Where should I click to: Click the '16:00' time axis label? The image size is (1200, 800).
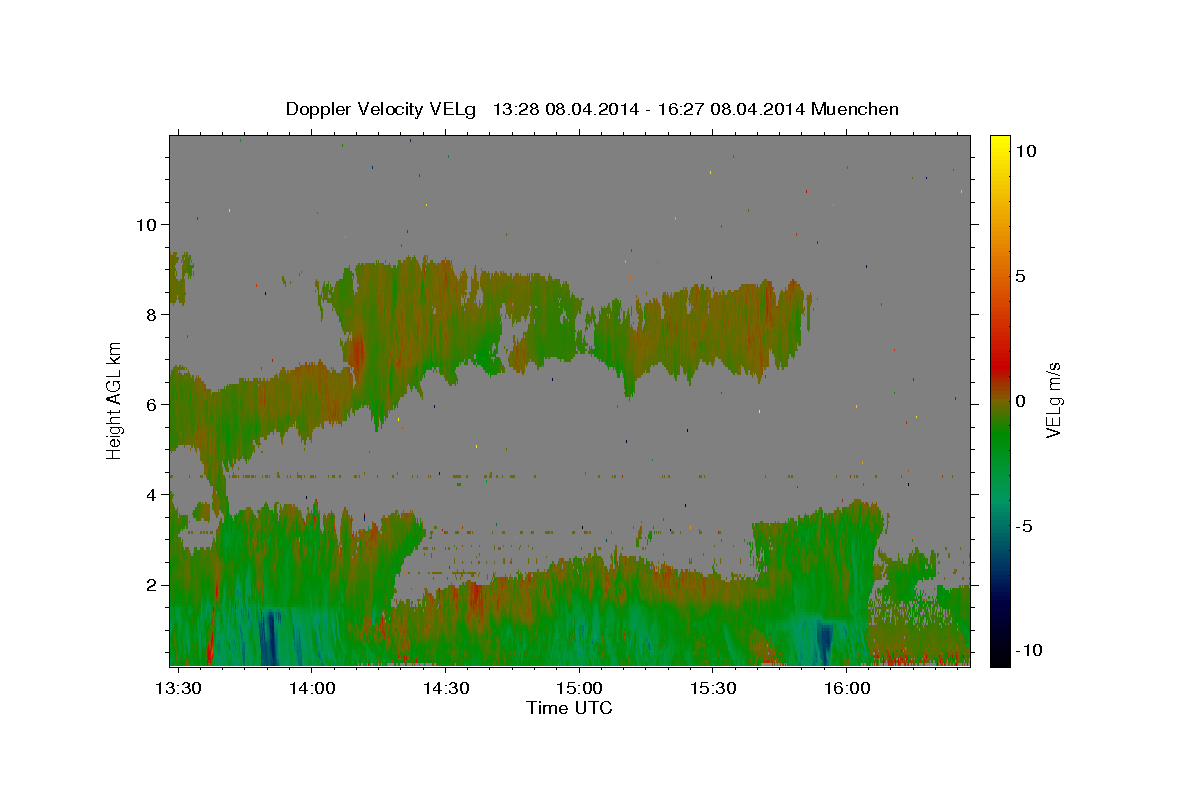[847, 689]
